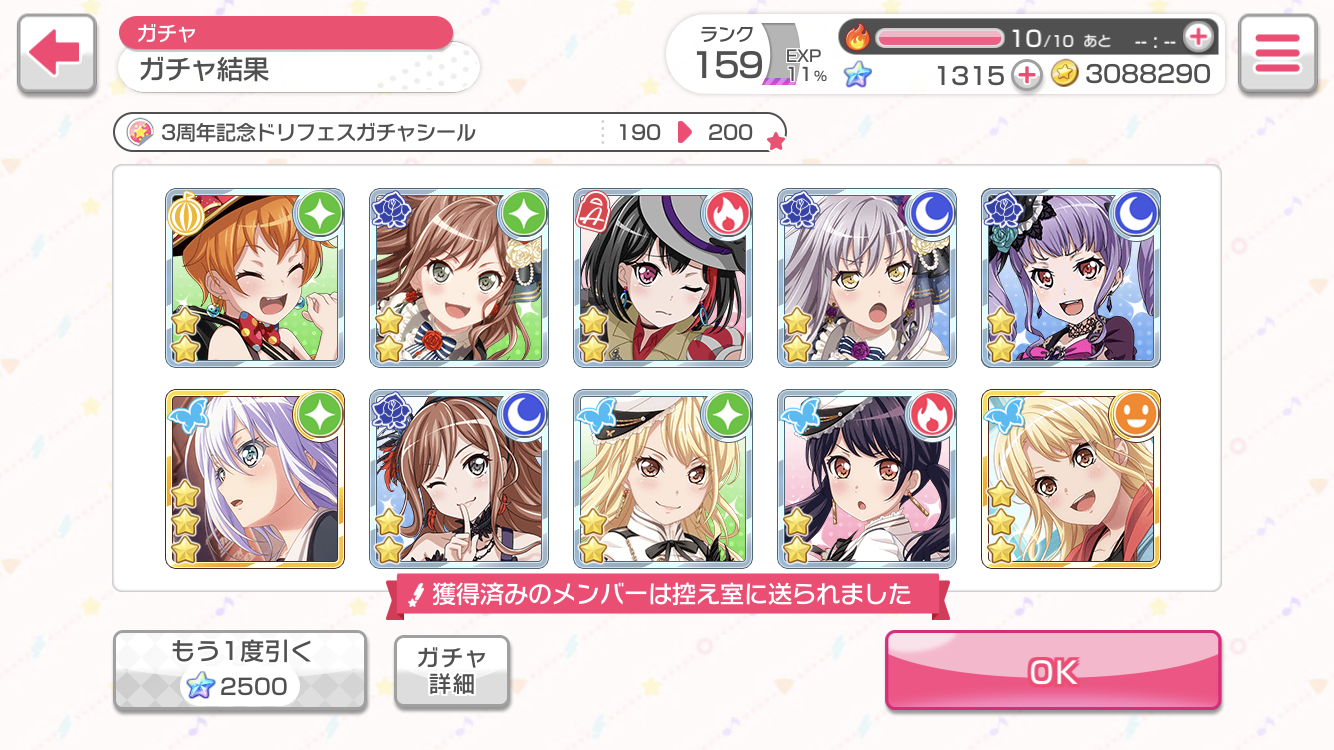Select the three-star blonde happy-type card
1334x750 pixels.
1071,479
